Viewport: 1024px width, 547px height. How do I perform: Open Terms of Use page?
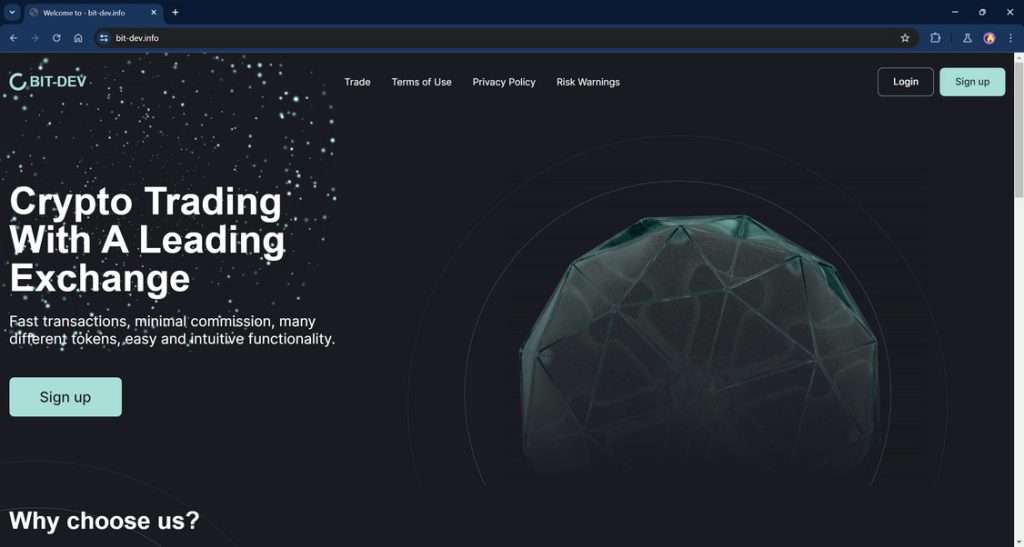tap(421, 82)
